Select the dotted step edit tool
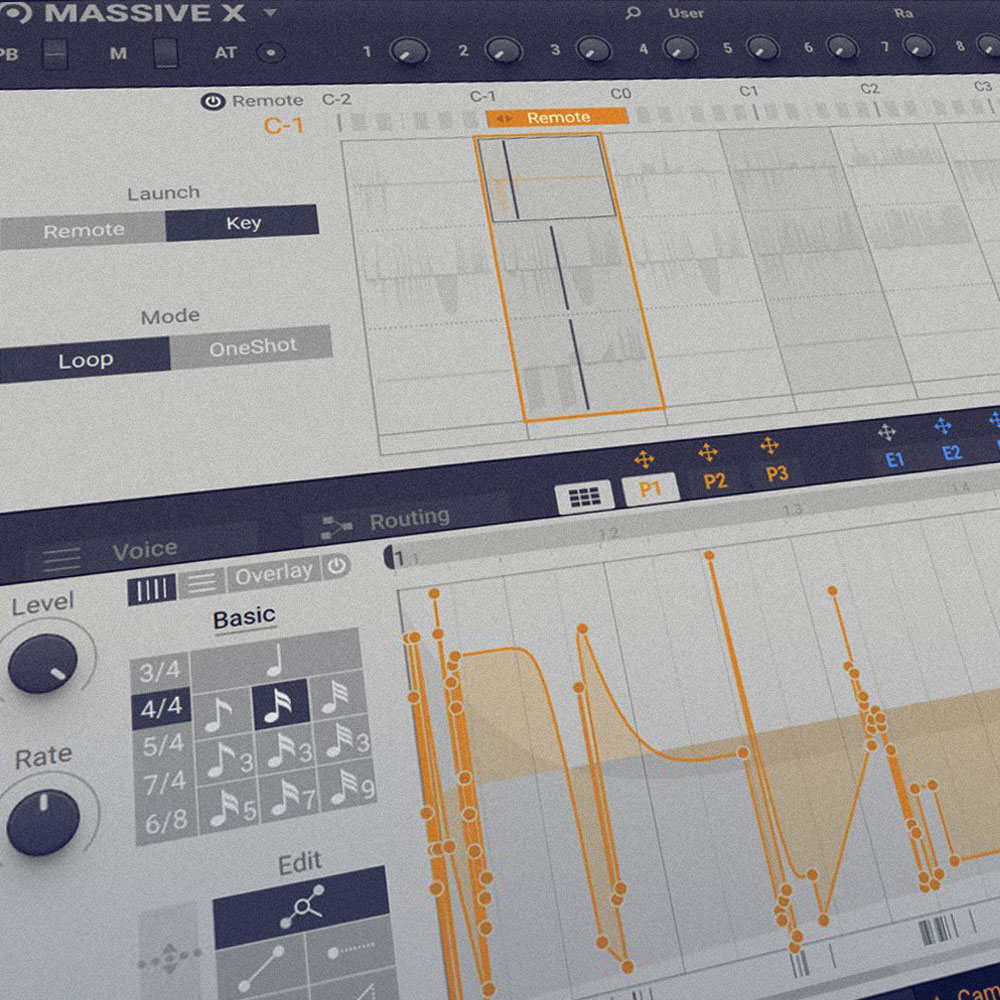Screen dimensions: 1000x1000 (x=351, y=952)
